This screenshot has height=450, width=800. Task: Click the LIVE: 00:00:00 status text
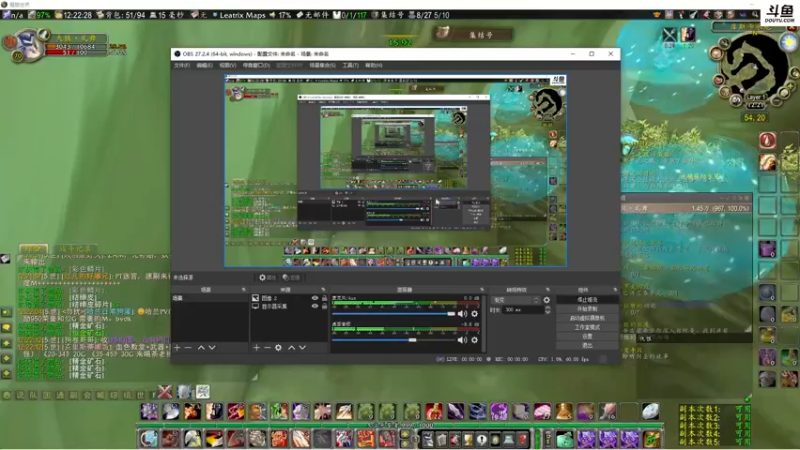pos(464,359)
